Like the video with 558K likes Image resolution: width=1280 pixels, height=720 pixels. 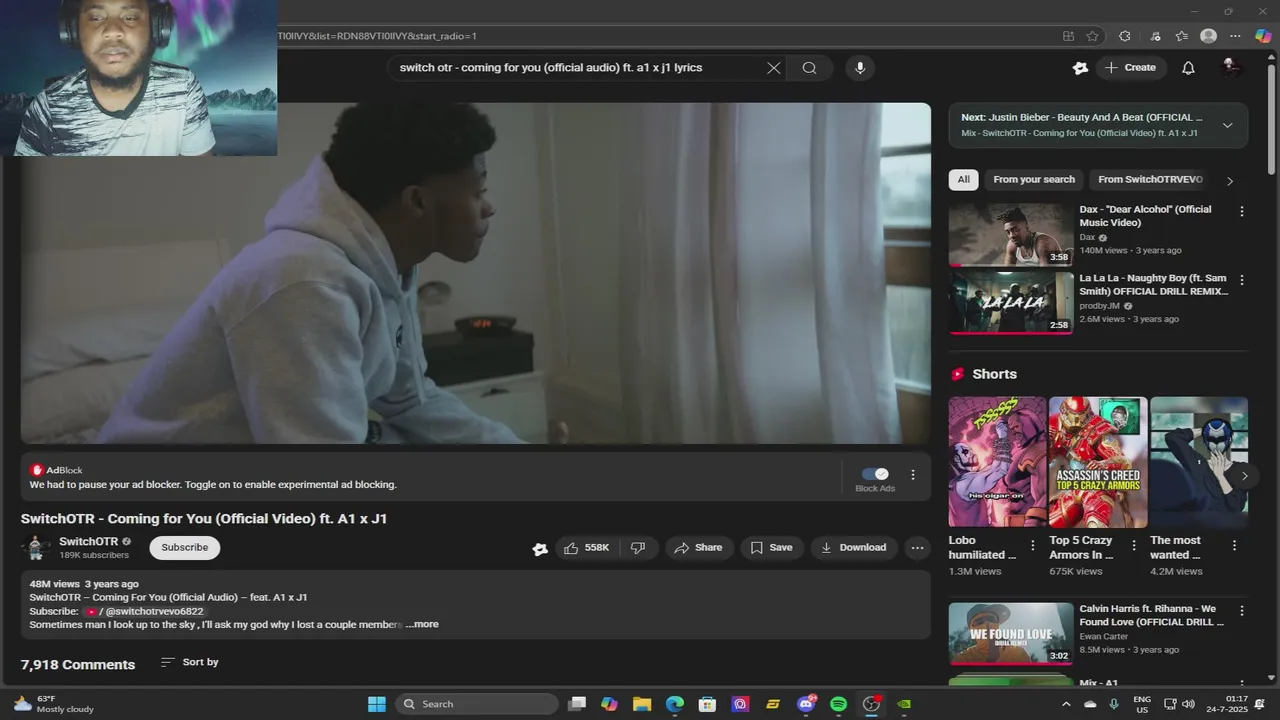(x=586, y=548)
